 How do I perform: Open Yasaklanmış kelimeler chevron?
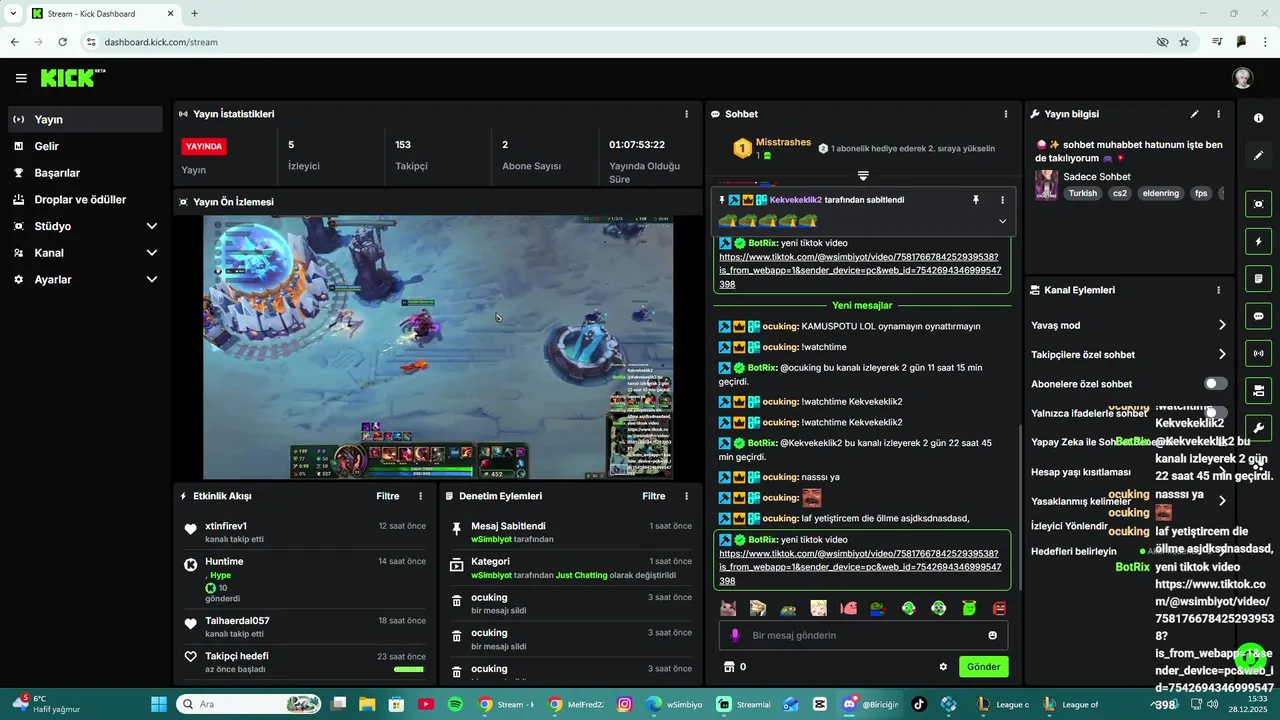pyautogui.click(x=1221, y=500)
